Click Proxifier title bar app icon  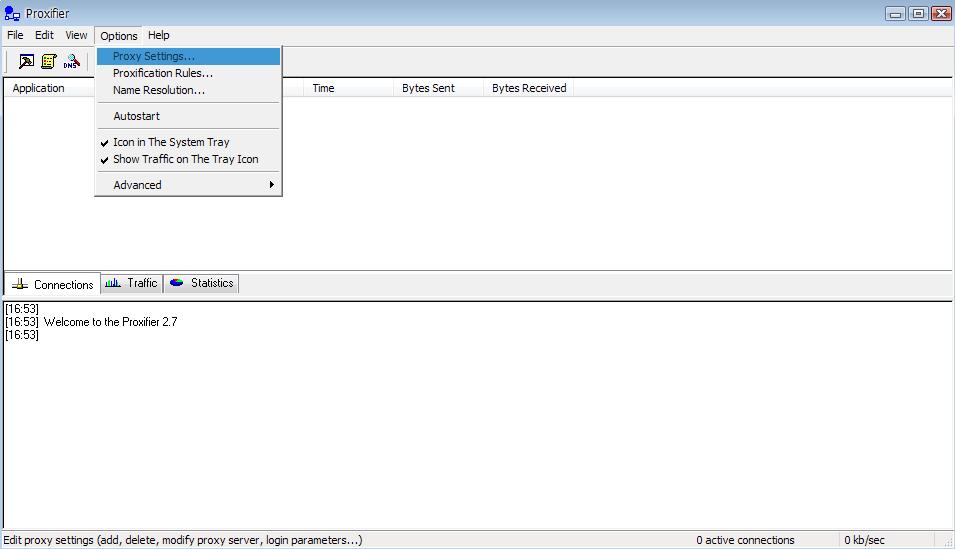12,13
